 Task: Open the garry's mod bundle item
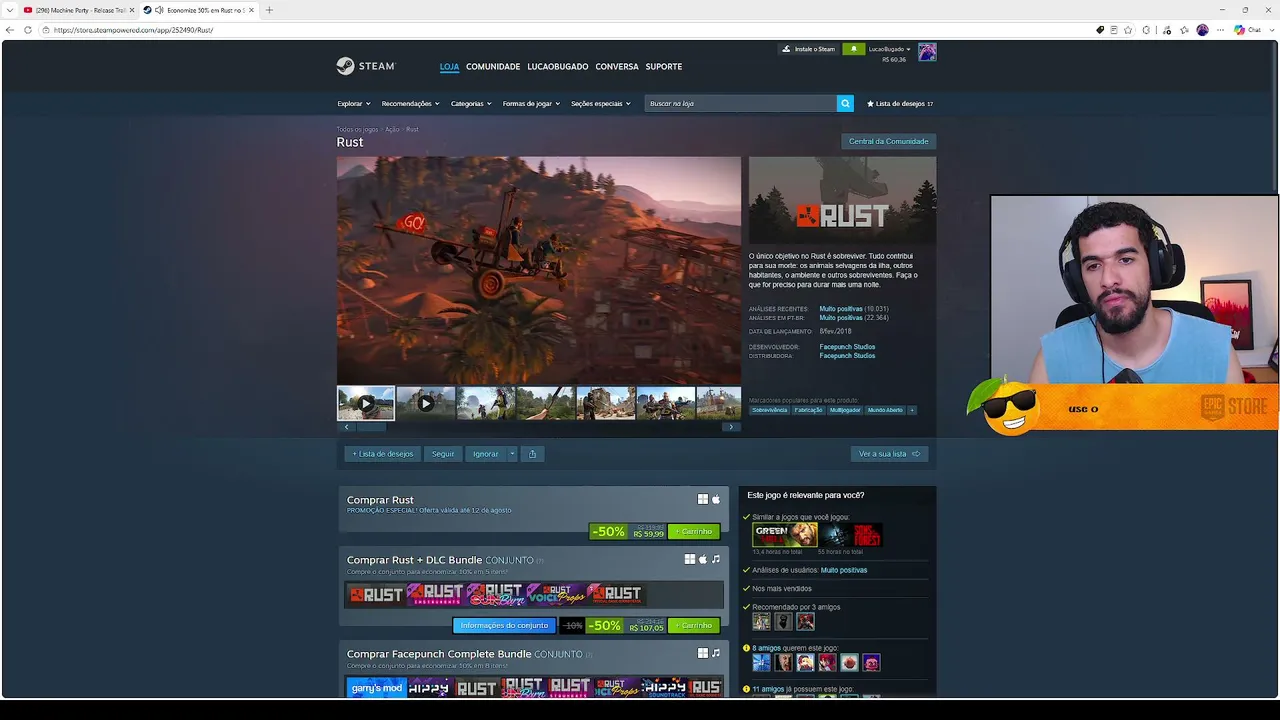click(377, 688)
